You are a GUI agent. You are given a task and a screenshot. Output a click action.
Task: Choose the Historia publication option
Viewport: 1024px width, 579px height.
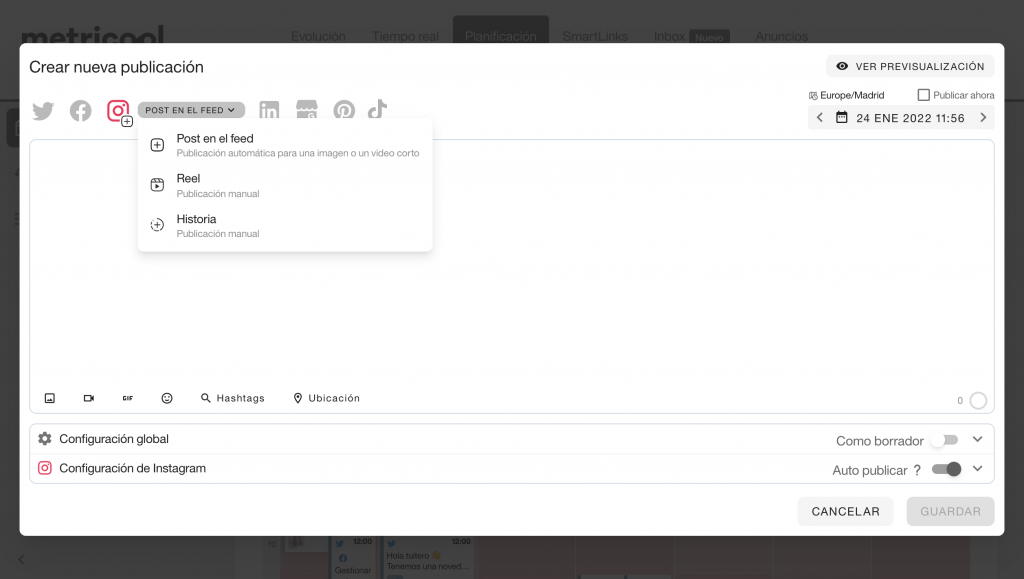point(285,226)
